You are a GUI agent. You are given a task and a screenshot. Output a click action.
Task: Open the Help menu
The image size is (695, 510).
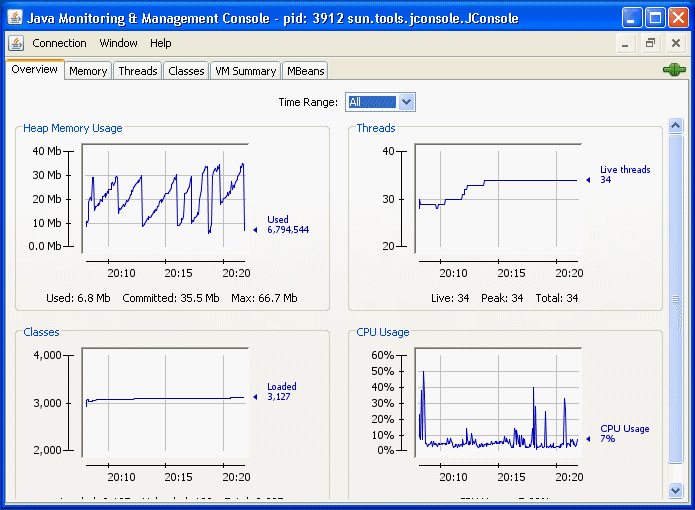pyautogui.click(x=161, y=43)
